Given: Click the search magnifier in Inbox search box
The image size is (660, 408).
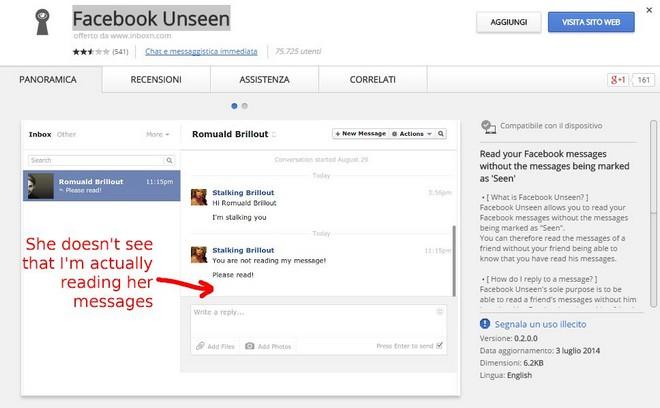Looking at the screenshot, I should (169, 160).
